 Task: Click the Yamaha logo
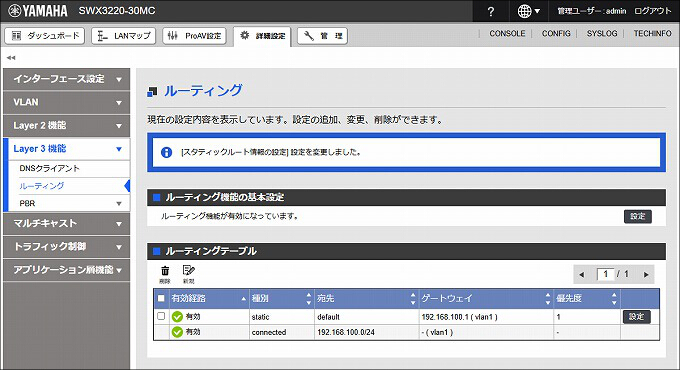[38, 11]
